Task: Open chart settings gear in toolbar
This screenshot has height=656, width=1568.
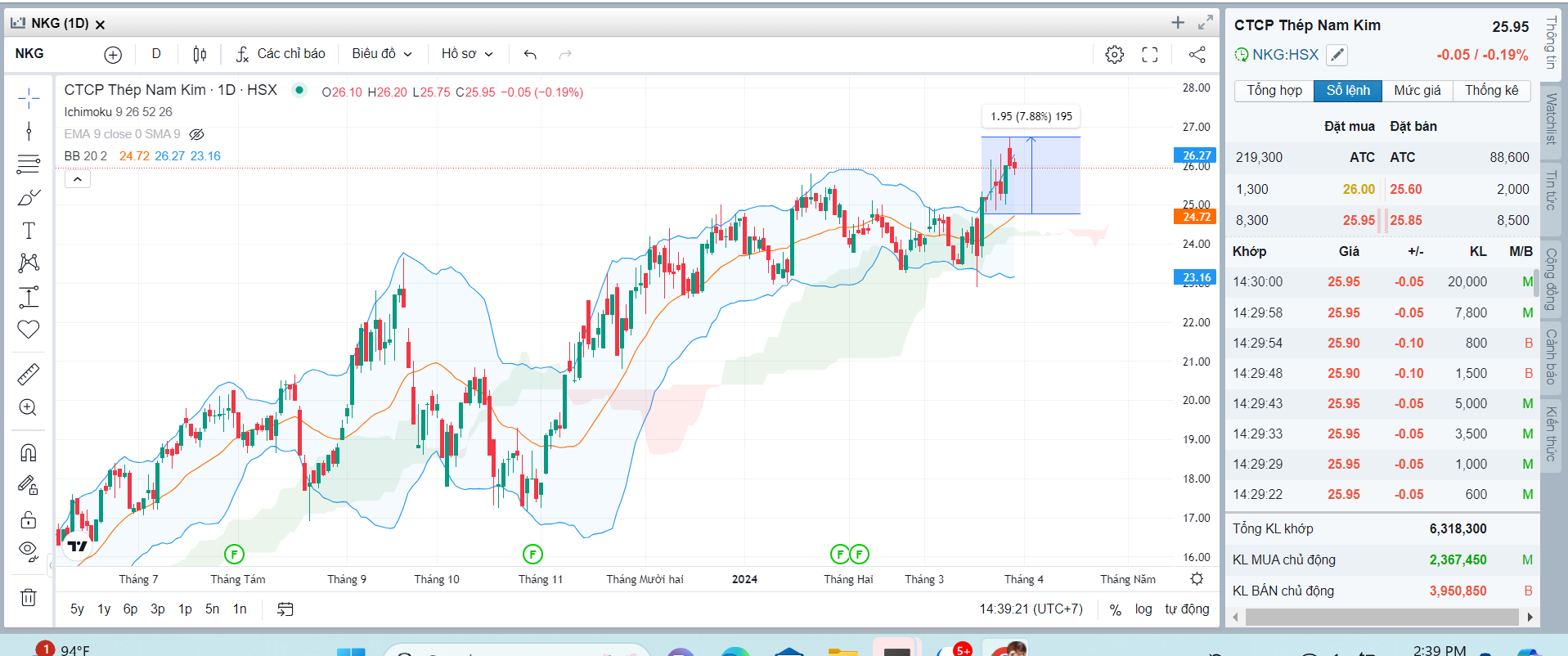Action: tap(1114, 55)
